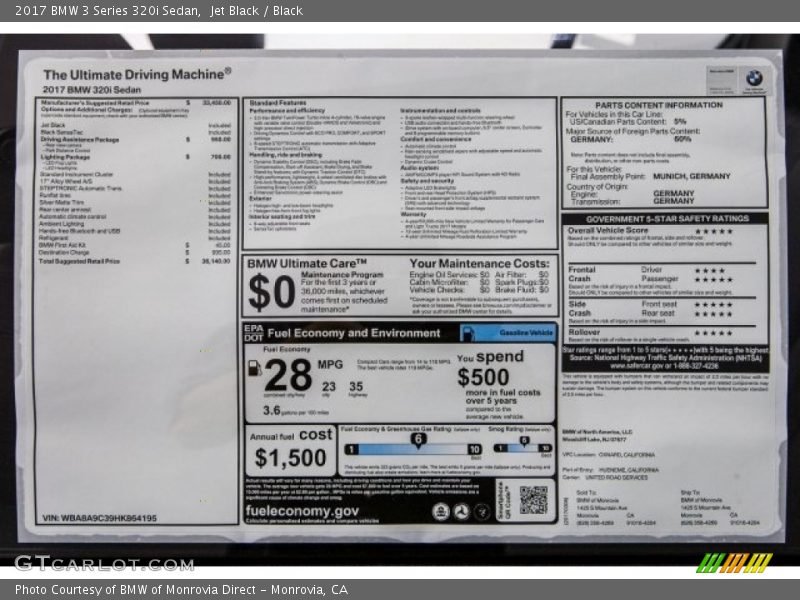
Task: Click 'Manufacturer's Suggested Retail Price' line
Action: pyautogui.click(x=136, y=103)
